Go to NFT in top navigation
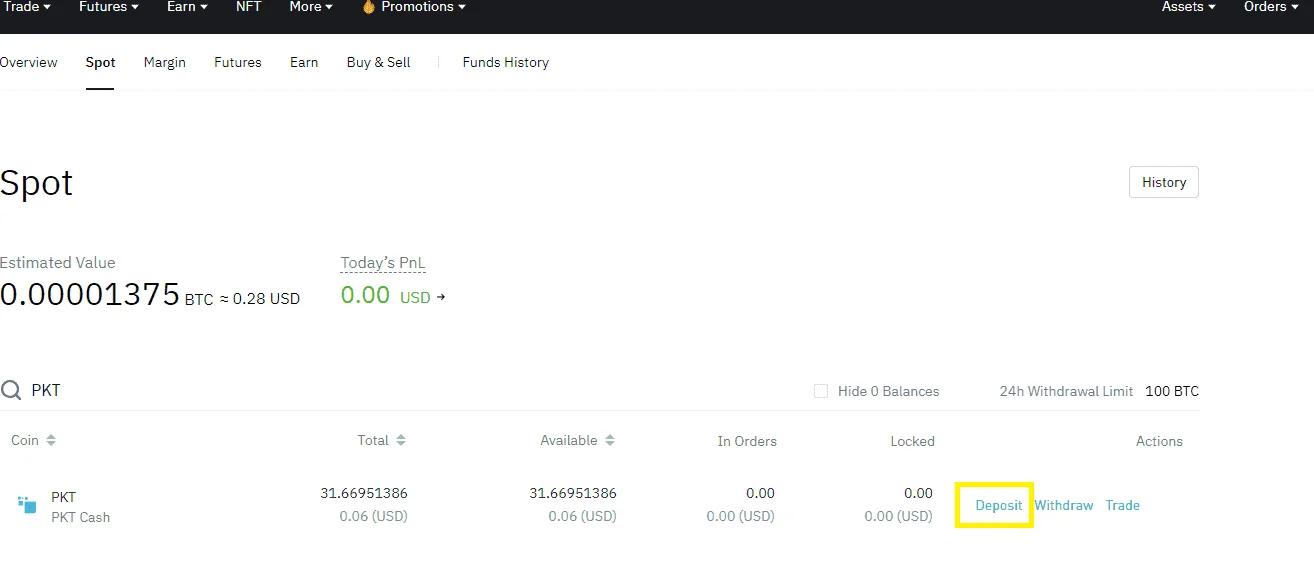The image size is (1314, 582). [x=248, y=7]
